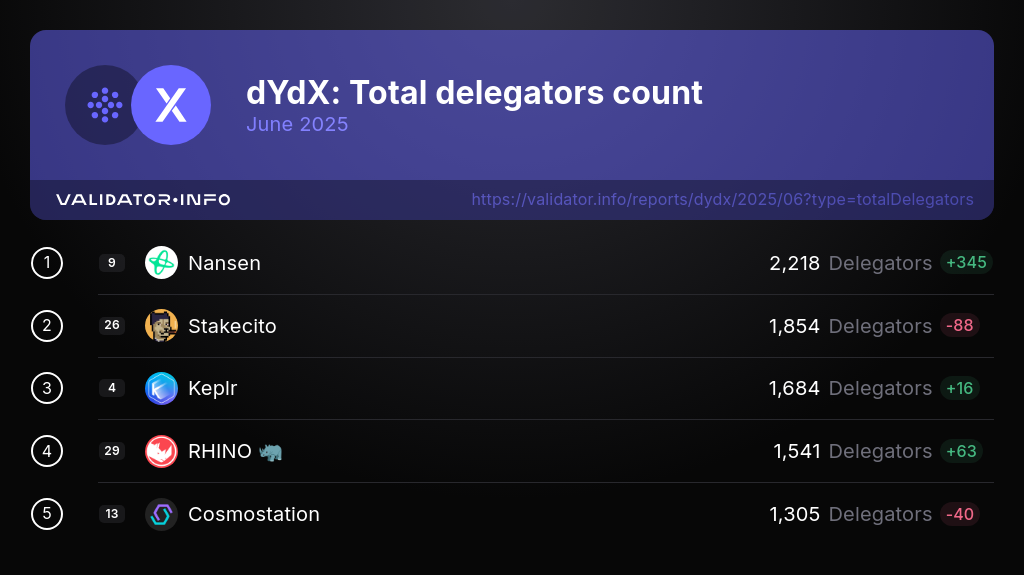This screenshot has height=575, width=1024.
Task: Click the rhino emoji beside RHINO
Action: click(x=270, y=451)
